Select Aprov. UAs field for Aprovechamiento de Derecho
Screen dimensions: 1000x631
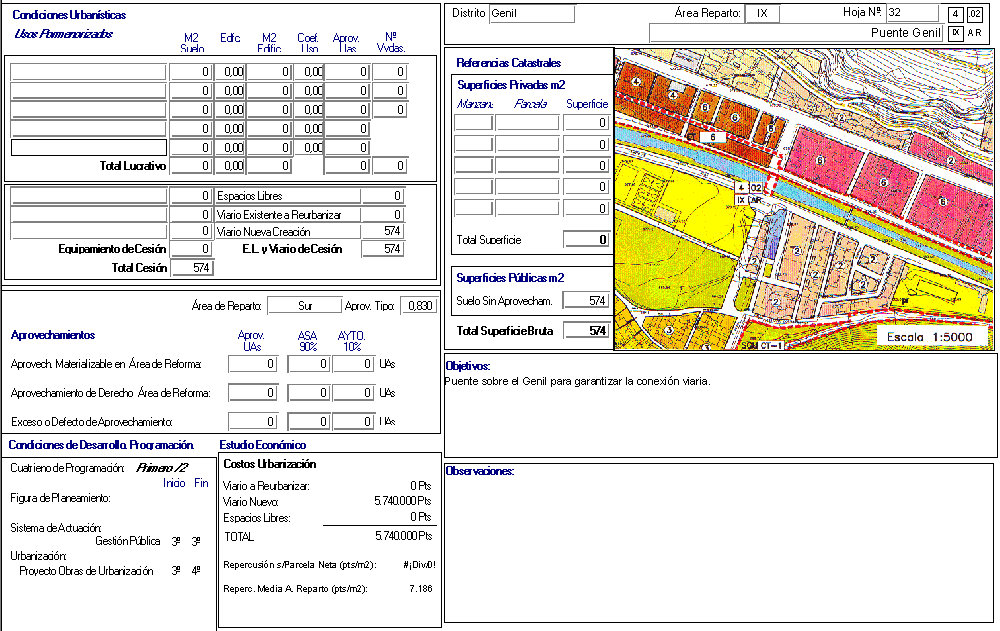point(253,392)
